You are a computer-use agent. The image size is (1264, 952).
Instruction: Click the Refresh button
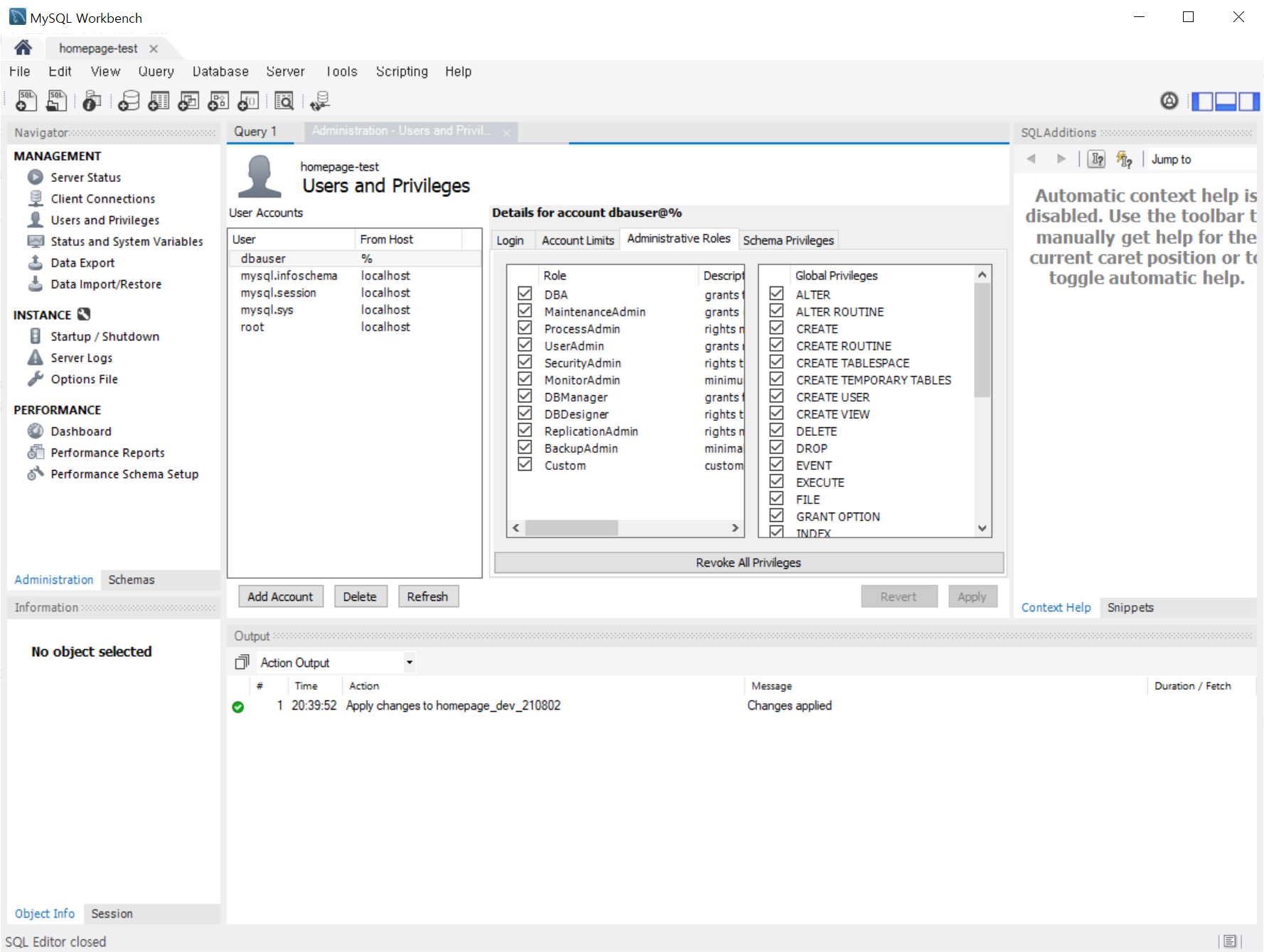tap(427, 597)
